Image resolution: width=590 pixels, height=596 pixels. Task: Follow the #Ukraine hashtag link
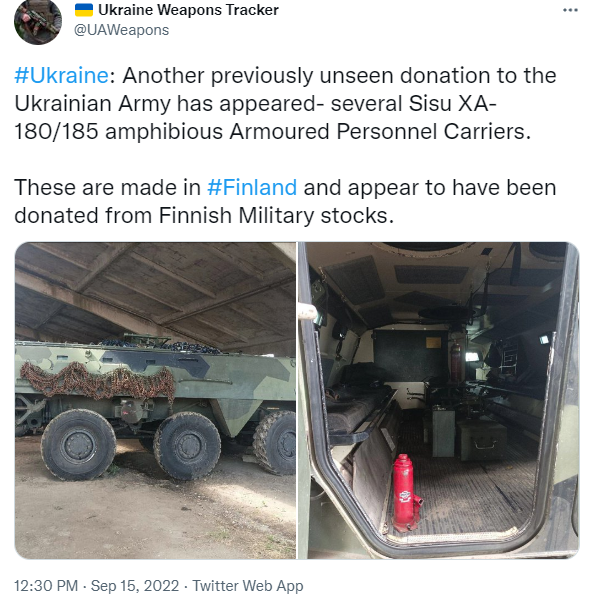click(x=62, y=75)
